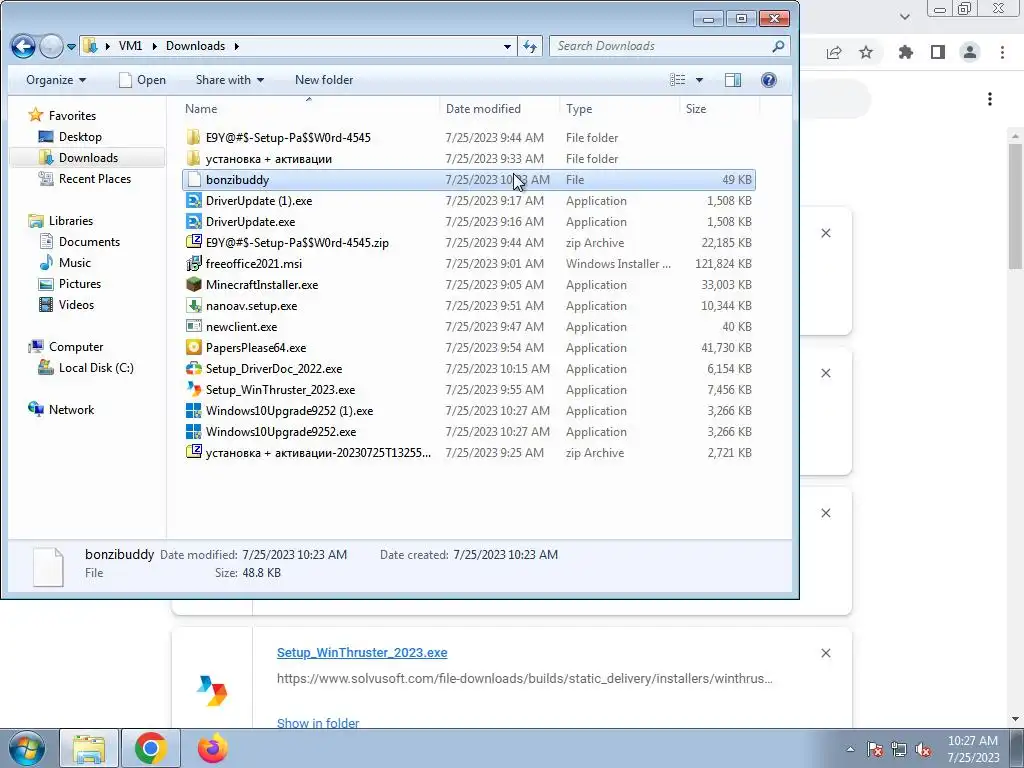Open recent locations dropdown beside navigation arrows
The width and height of the screenshot is (1024, 768).
[x=71, y=46]
